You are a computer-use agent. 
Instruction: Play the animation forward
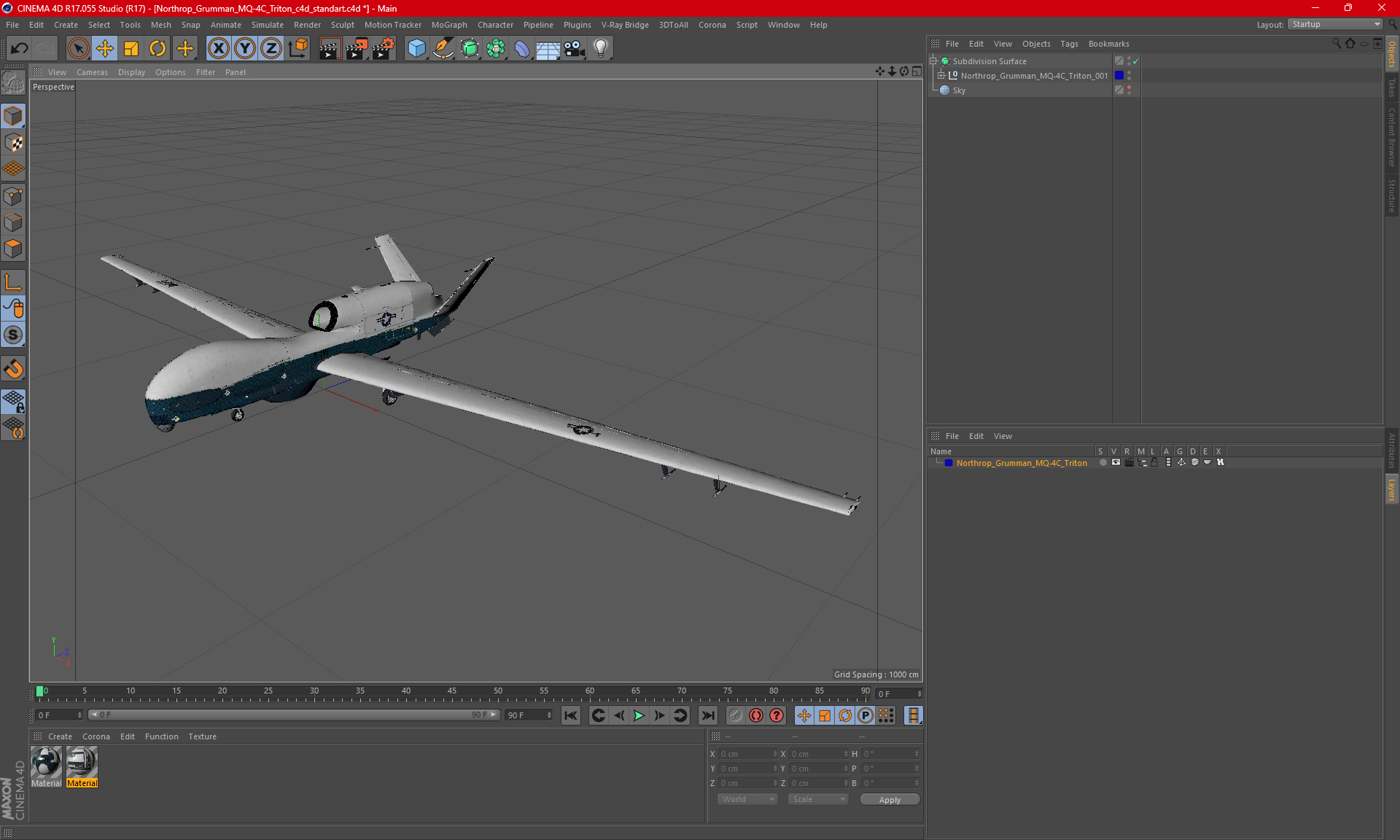pos(639,715)
